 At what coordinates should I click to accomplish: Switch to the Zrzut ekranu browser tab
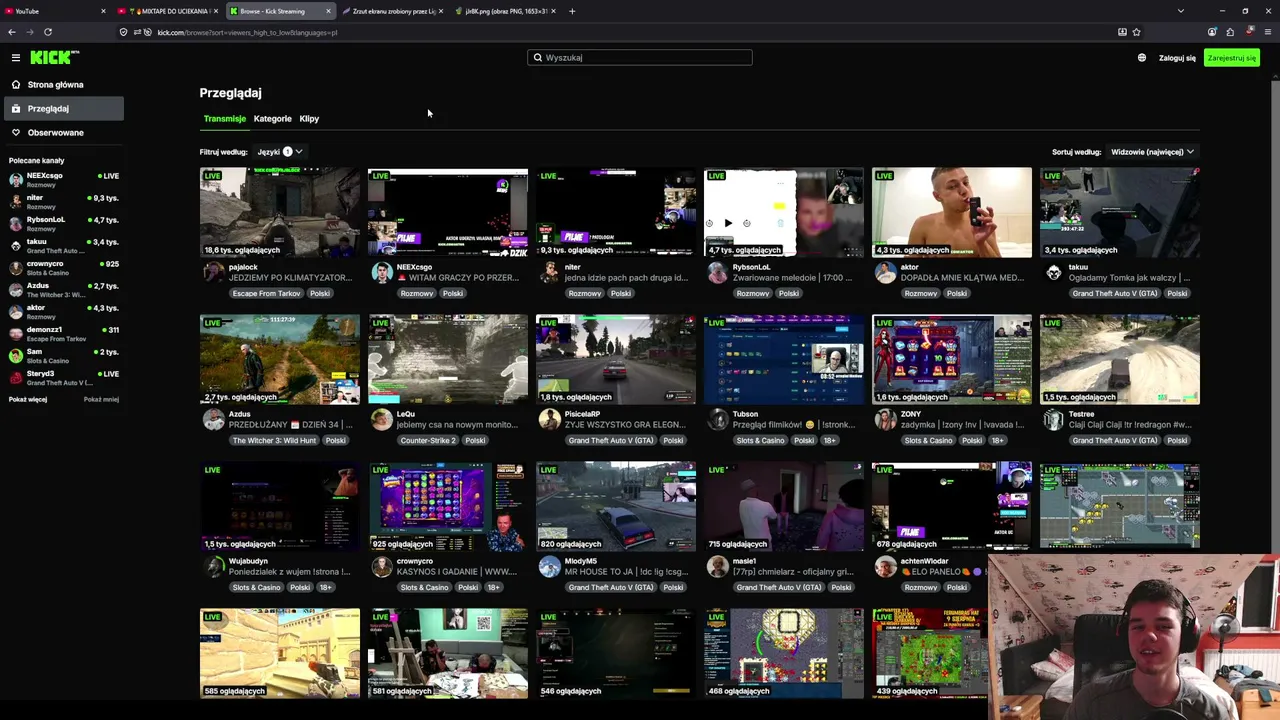392,11
